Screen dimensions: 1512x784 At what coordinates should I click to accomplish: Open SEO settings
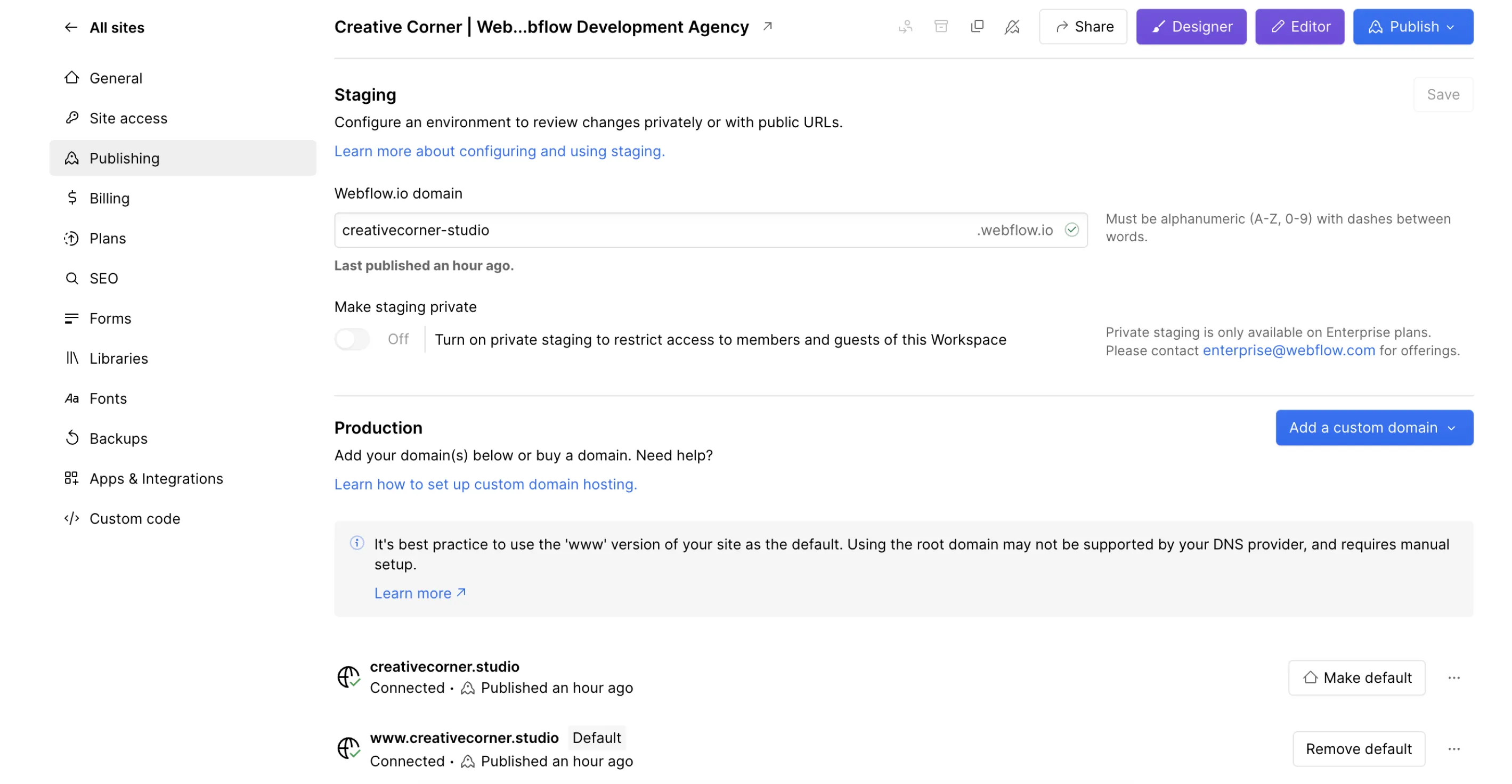click(x=183, y=277)
